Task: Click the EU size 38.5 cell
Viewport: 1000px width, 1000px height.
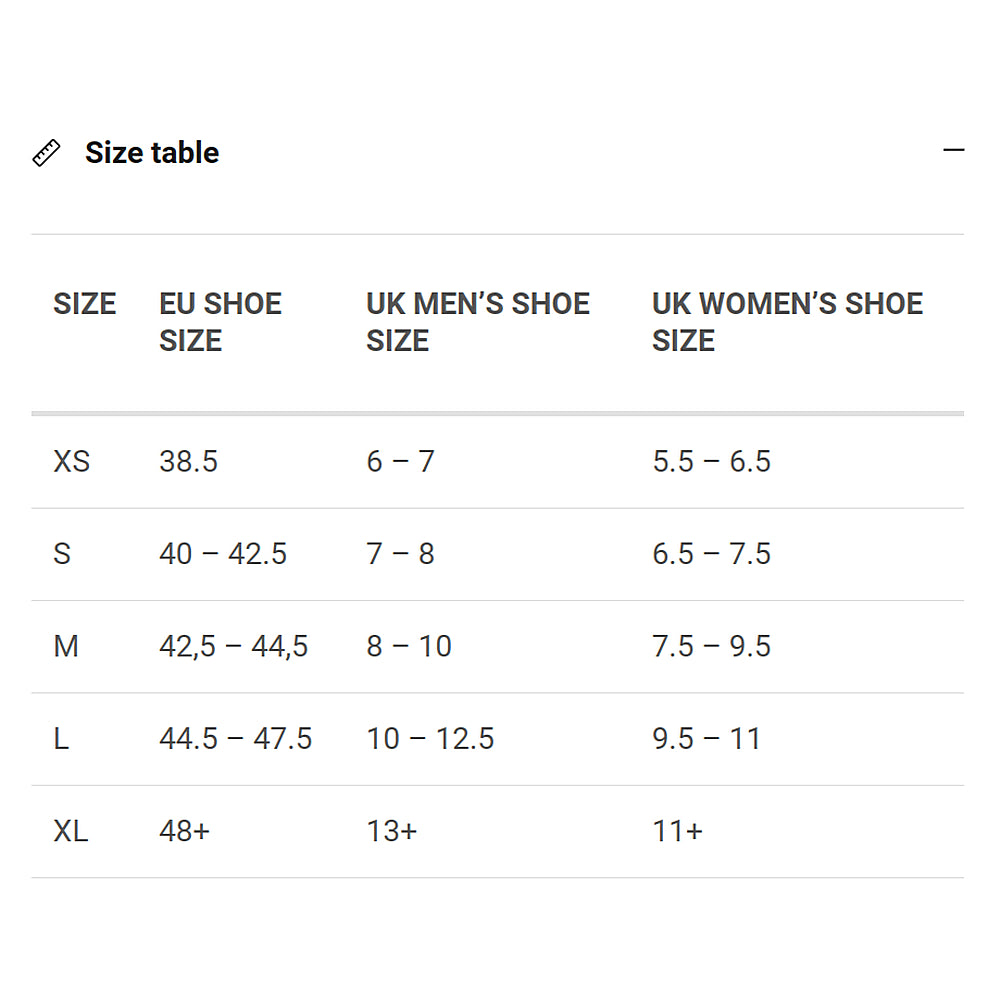Action: (188, 461)
